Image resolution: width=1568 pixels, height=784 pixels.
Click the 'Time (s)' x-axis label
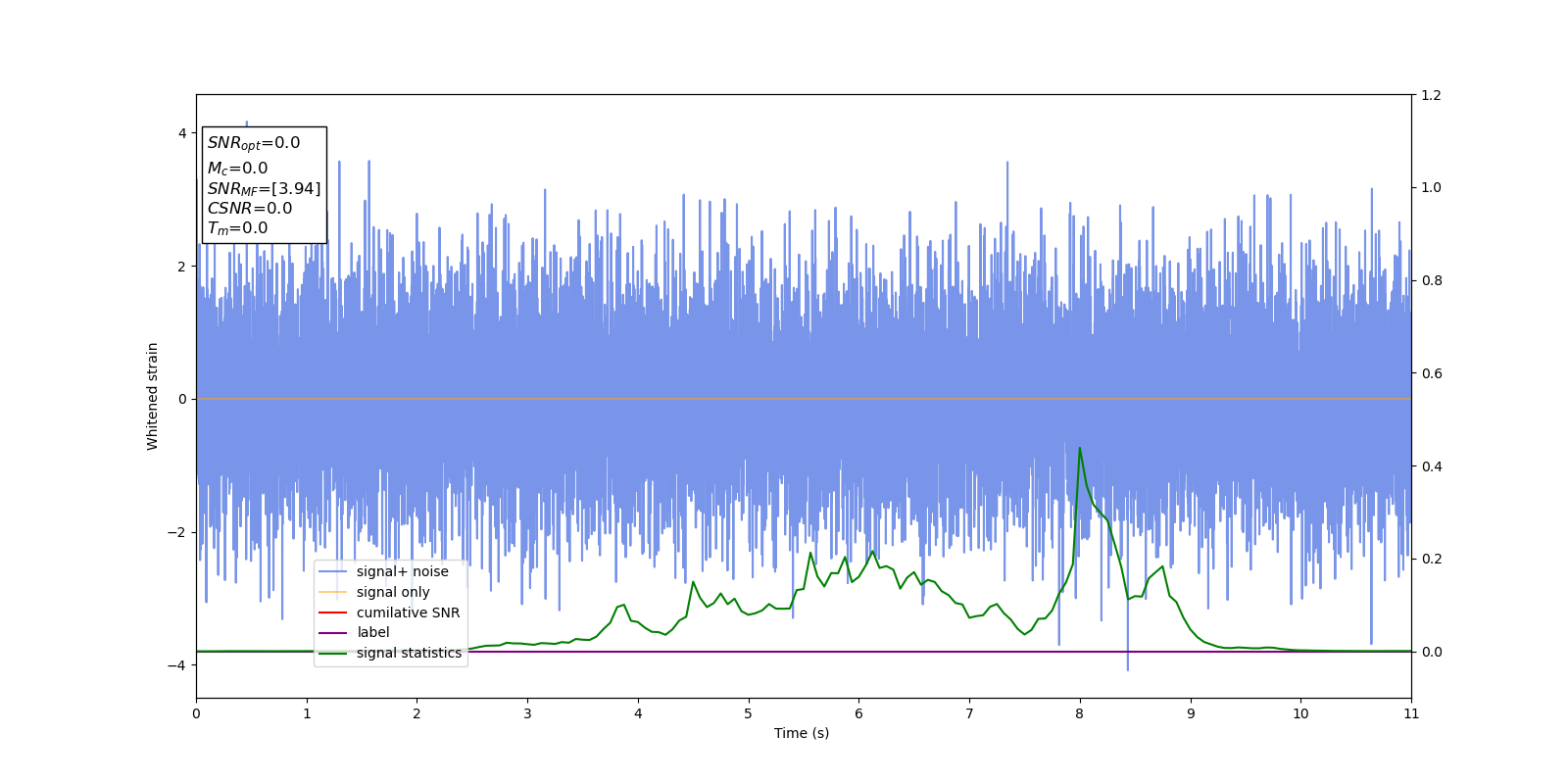802,733
